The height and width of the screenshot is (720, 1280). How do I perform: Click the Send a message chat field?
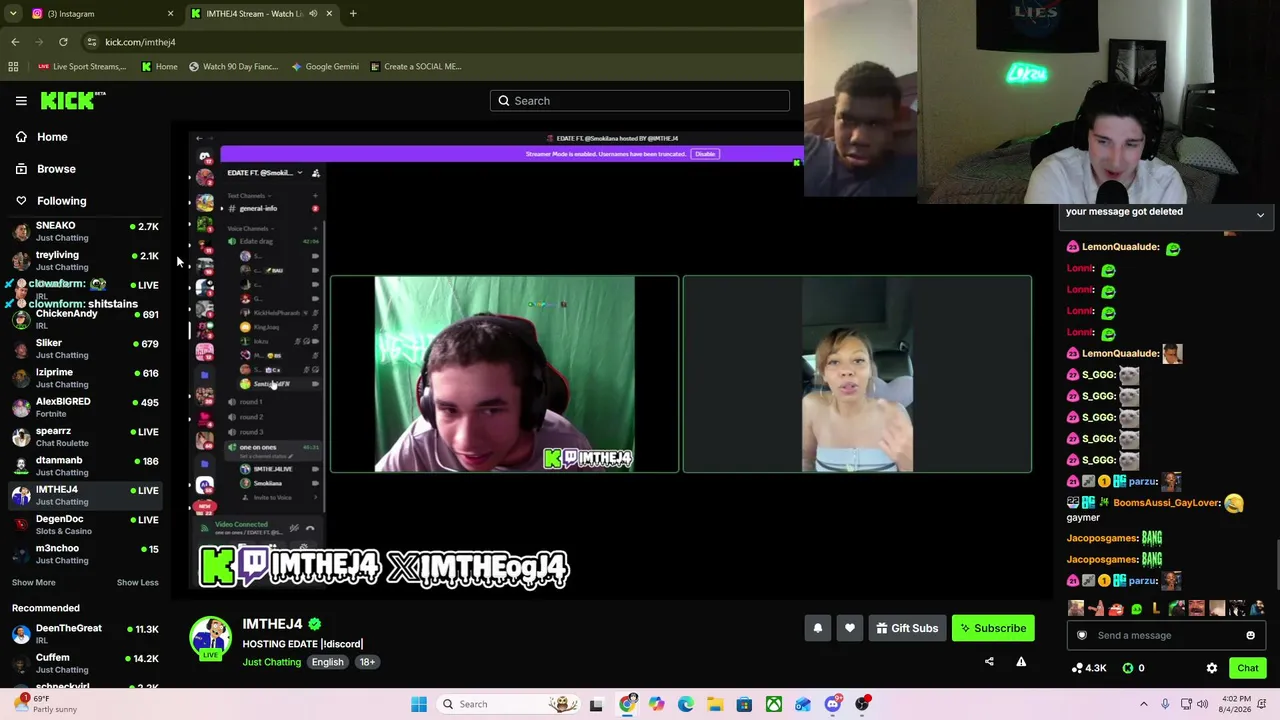1165,635
